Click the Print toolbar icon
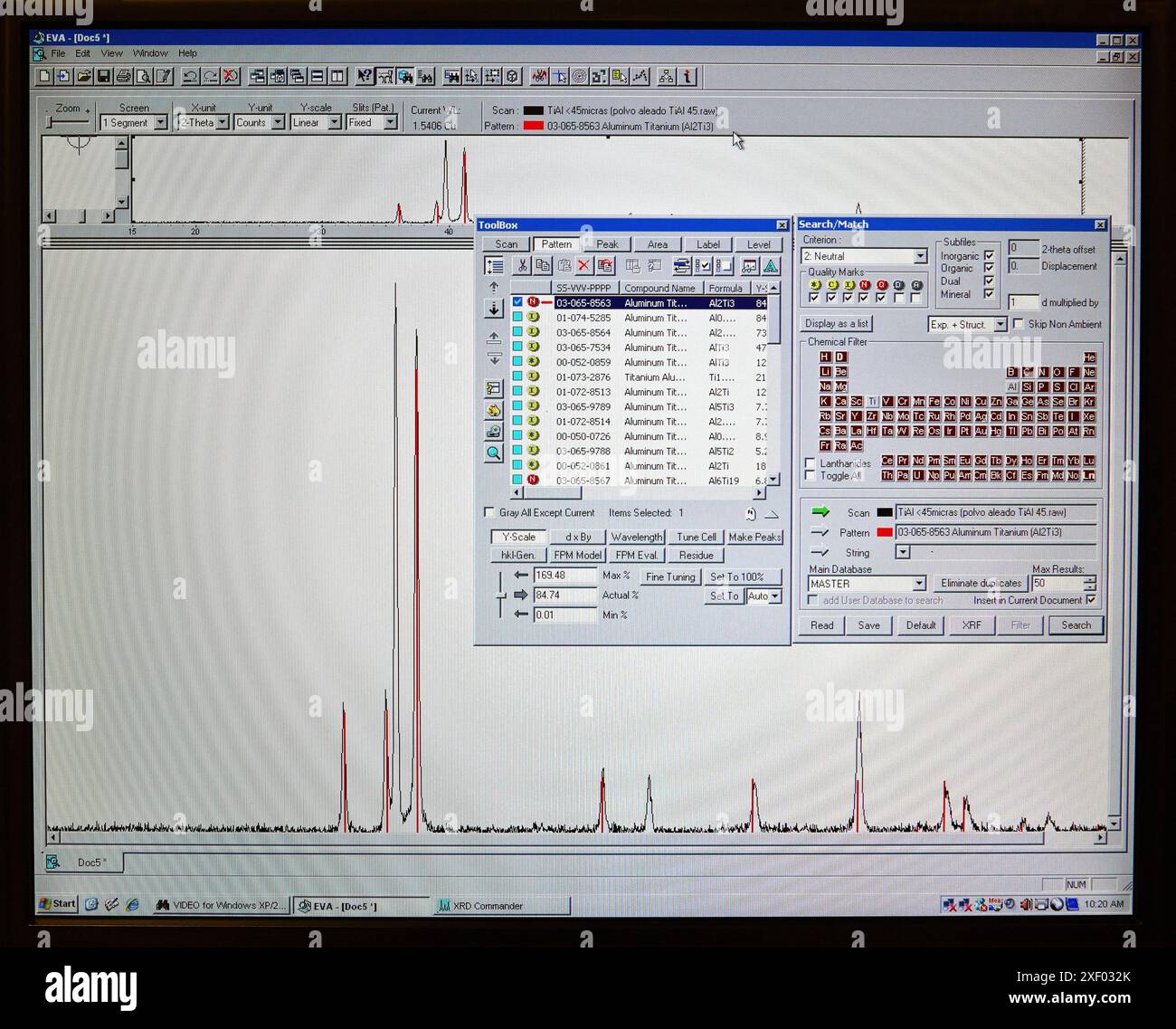Image resolution: width=1176 pixels, height=1029 pixels. pos(124,77)
